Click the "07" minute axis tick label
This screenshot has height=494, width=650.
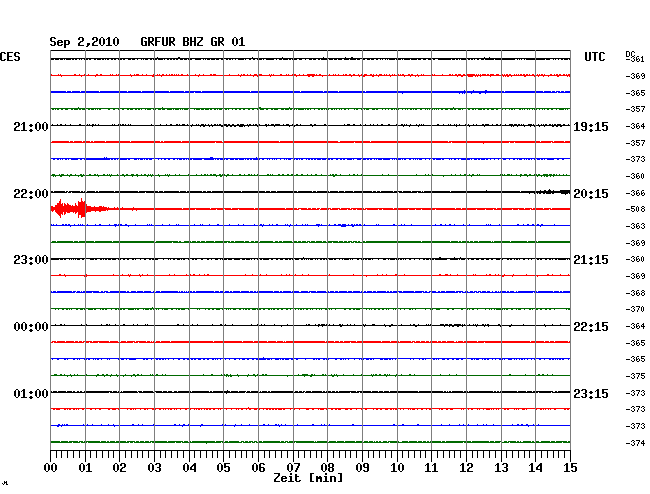[x=293, y=468]
